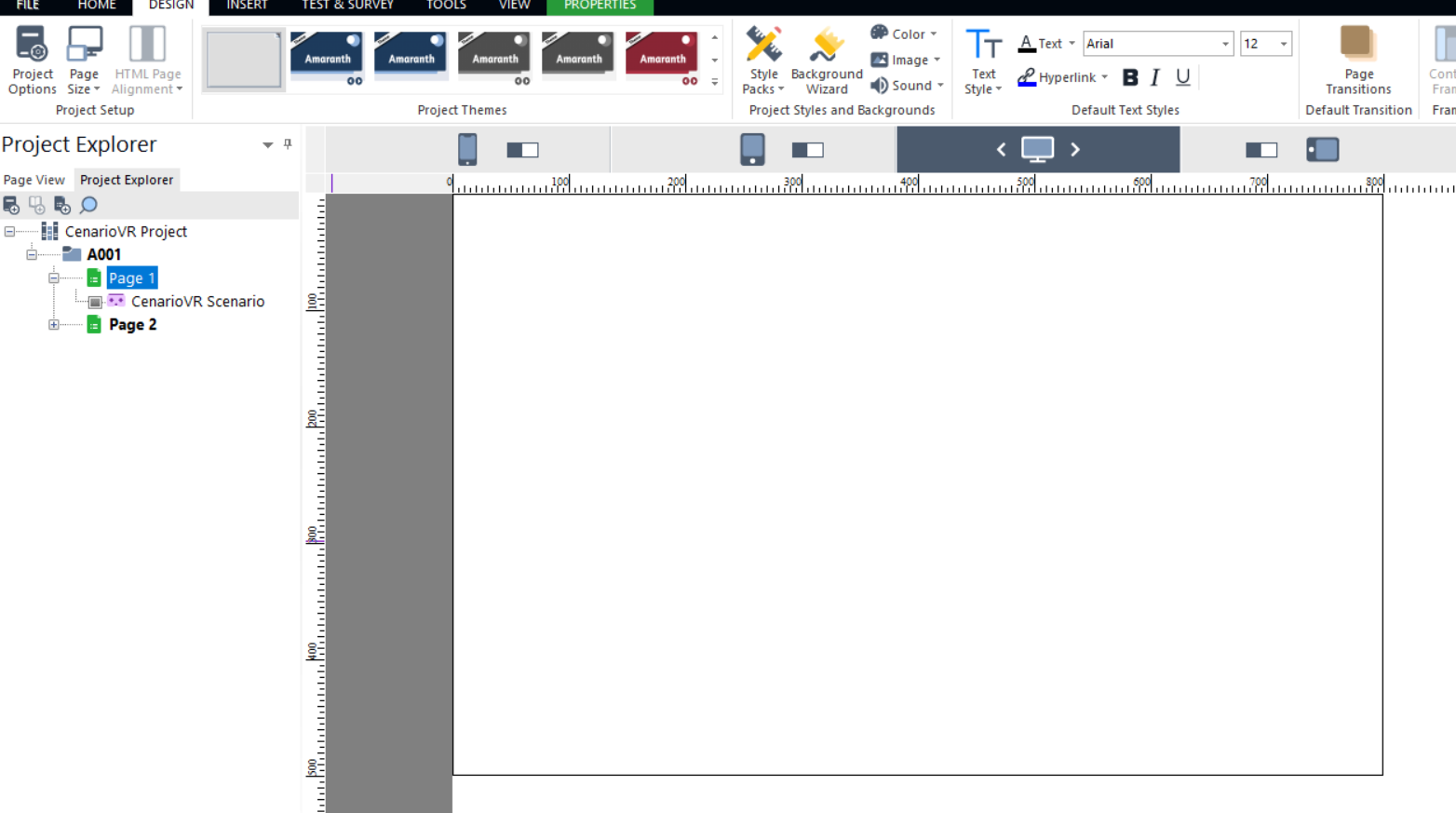Viewport: 1456px width, 813px height.
Task: Click the Hyperlink style button
Action: pyautogui.click(x=1061, y=77)
